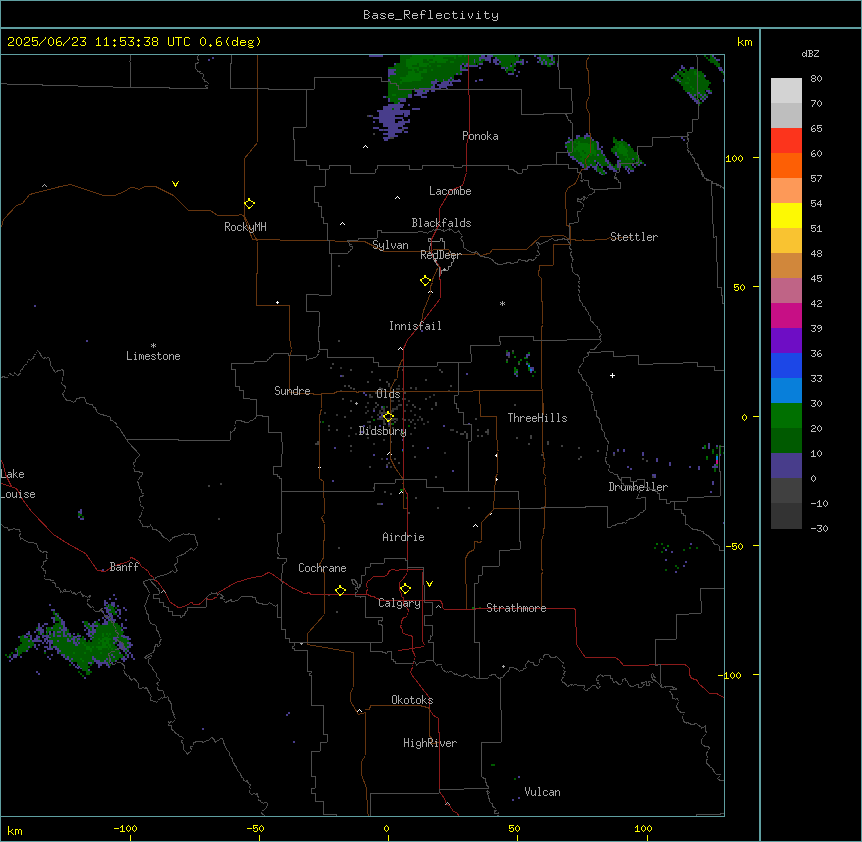Click the yellow diamond marker south of RedDeer

tap(426, 281)
